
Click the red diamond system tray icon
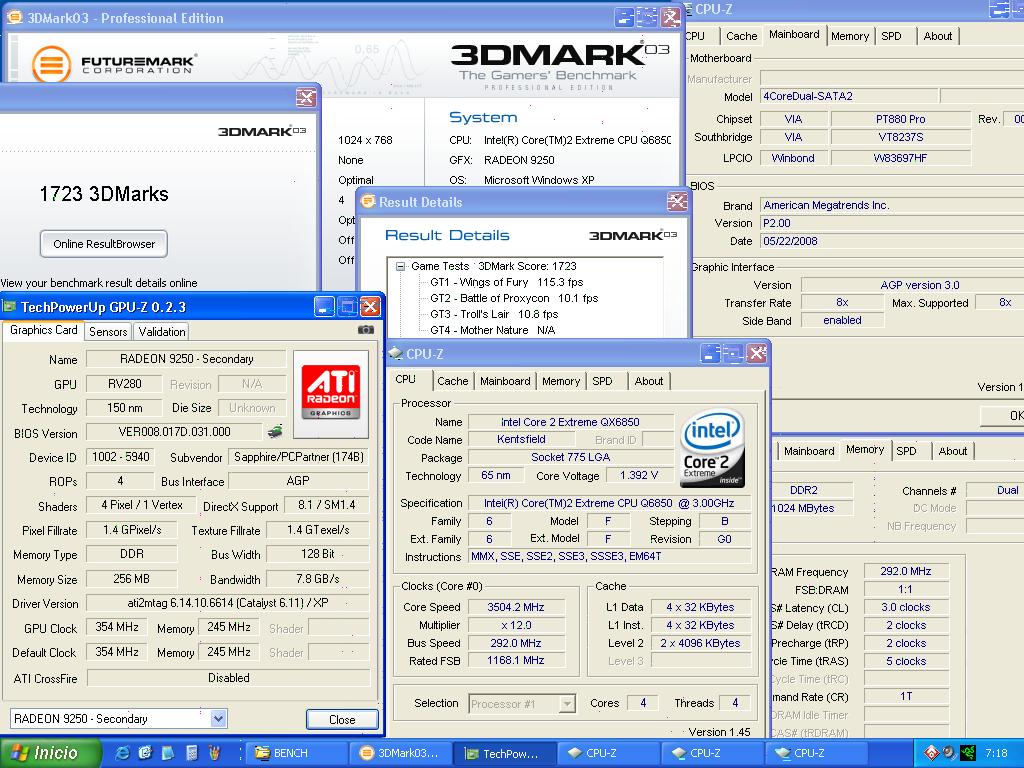point(931,753)
